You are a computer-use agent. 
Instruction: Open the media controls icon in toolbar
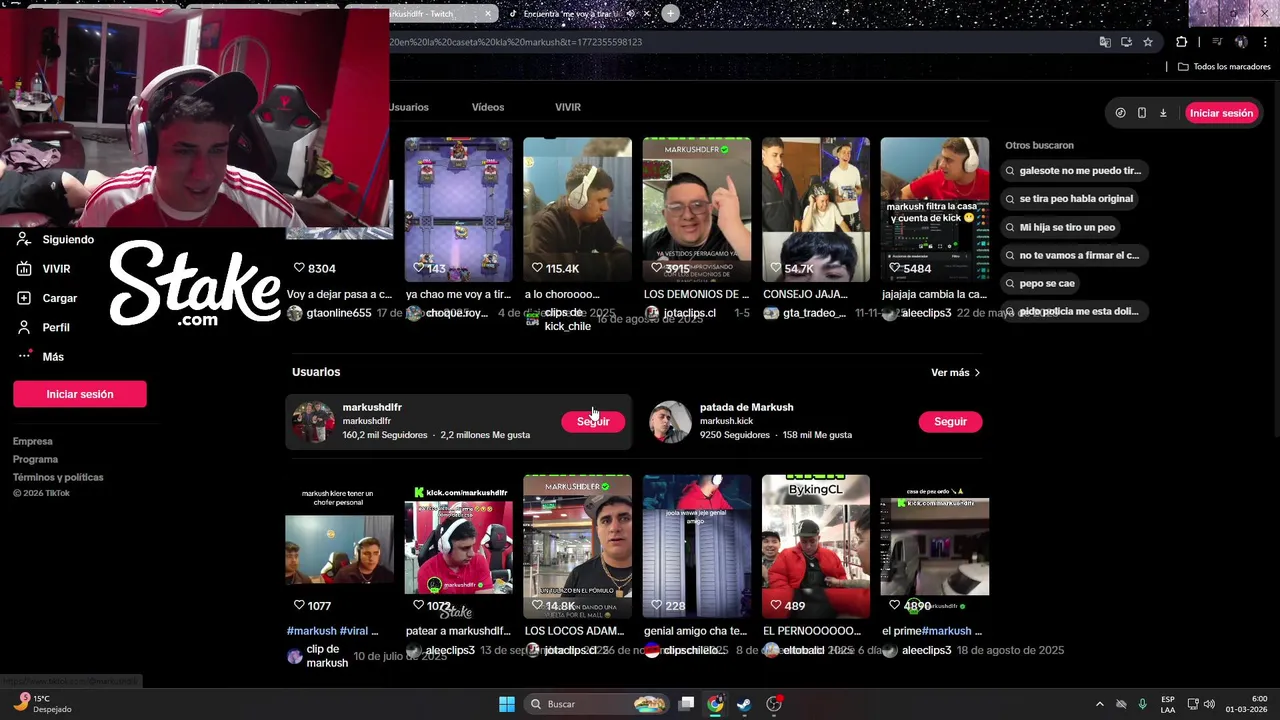pos(1217,42)
